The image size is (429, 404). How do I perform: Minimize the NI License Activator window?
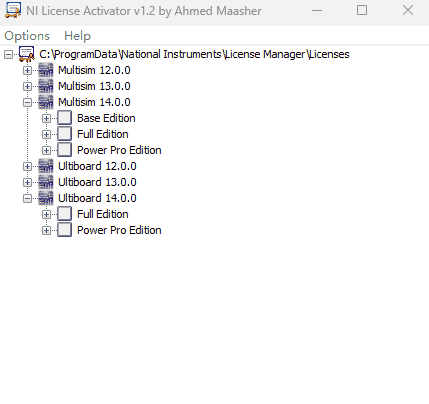click(x=317, y=10)
